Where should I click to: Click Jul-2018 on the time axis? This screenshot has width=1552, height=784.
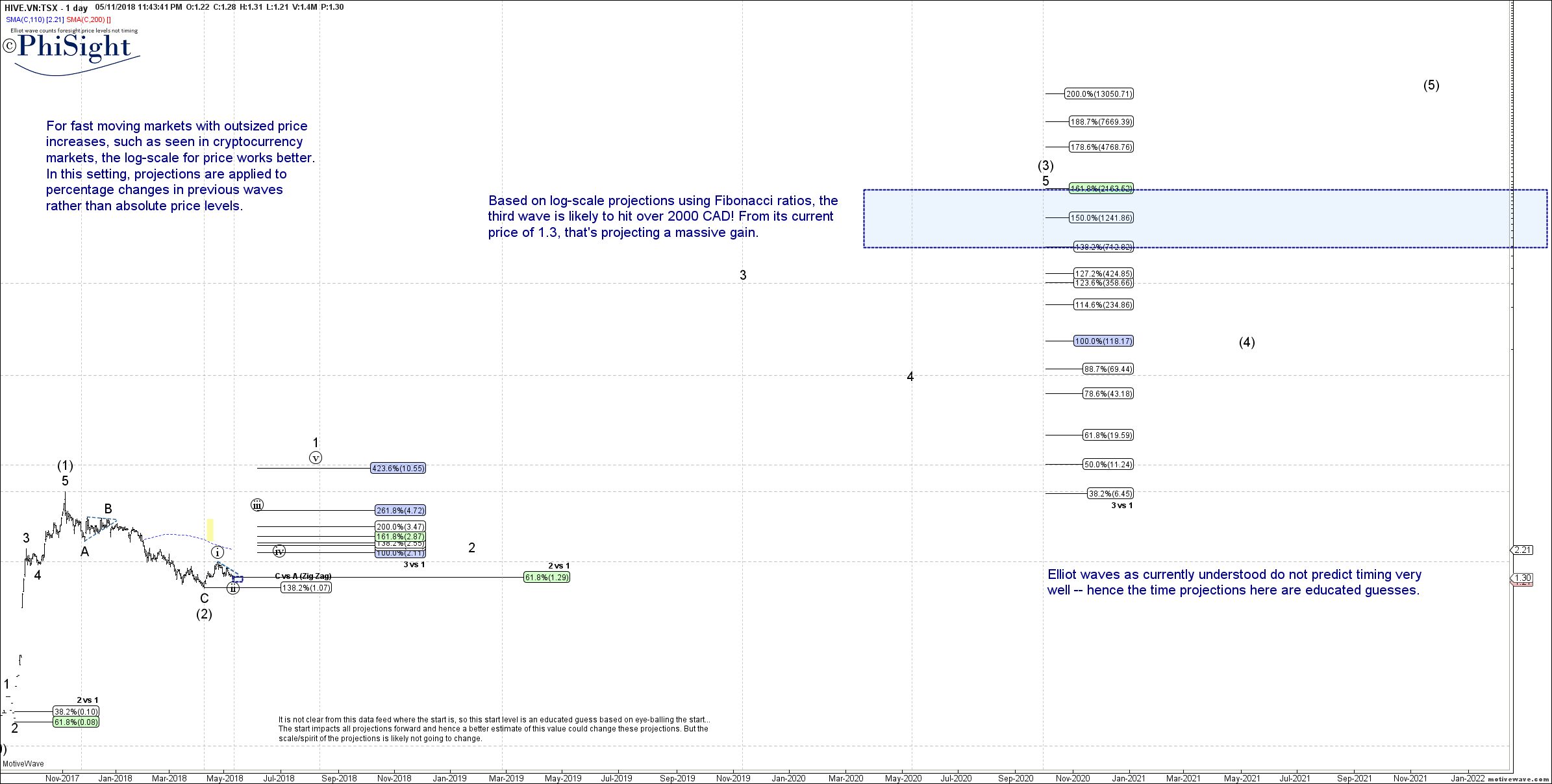(279, 778)
